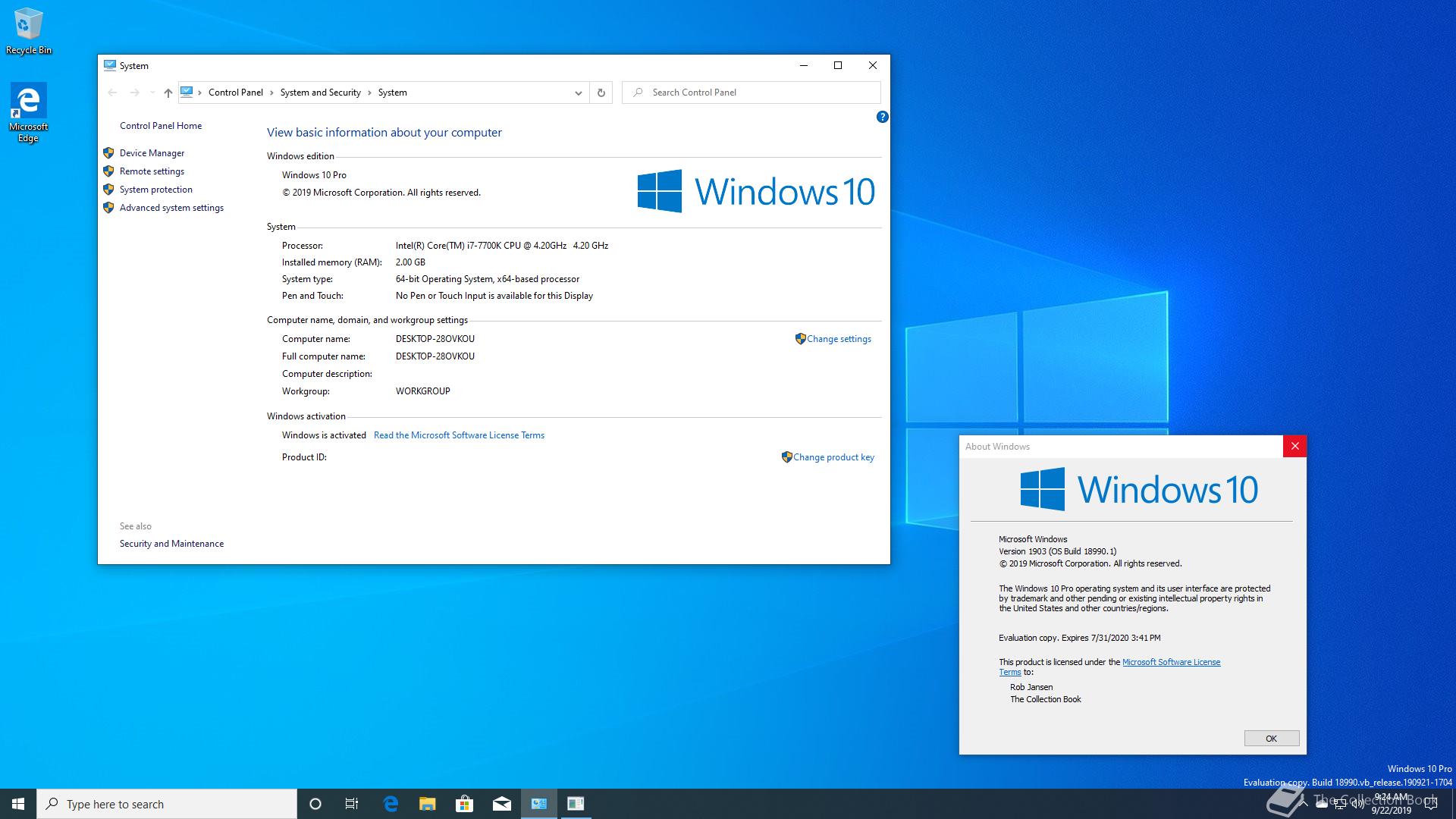The height and width of the screenshot is (819, 1456).
Task: Open Microsoft Software License Terms in About Windows
Action: [1171, 662]
